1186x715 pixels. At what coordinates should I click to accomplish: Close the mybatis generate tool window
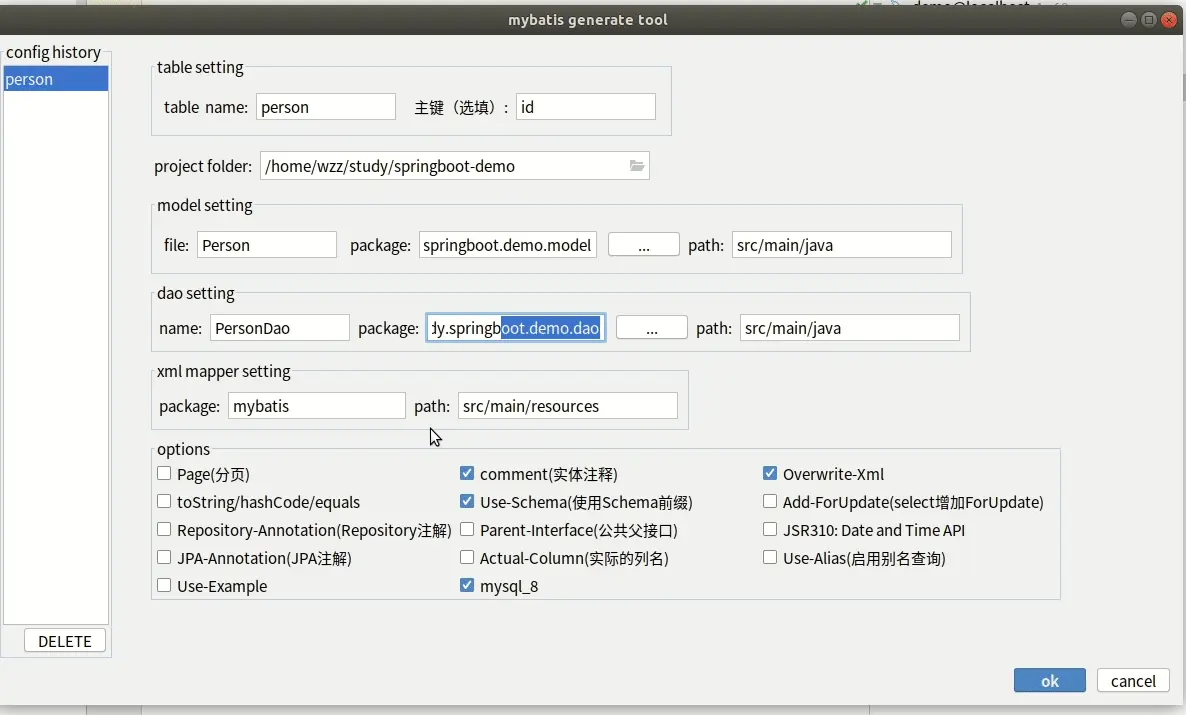(x=1169, y=20)
